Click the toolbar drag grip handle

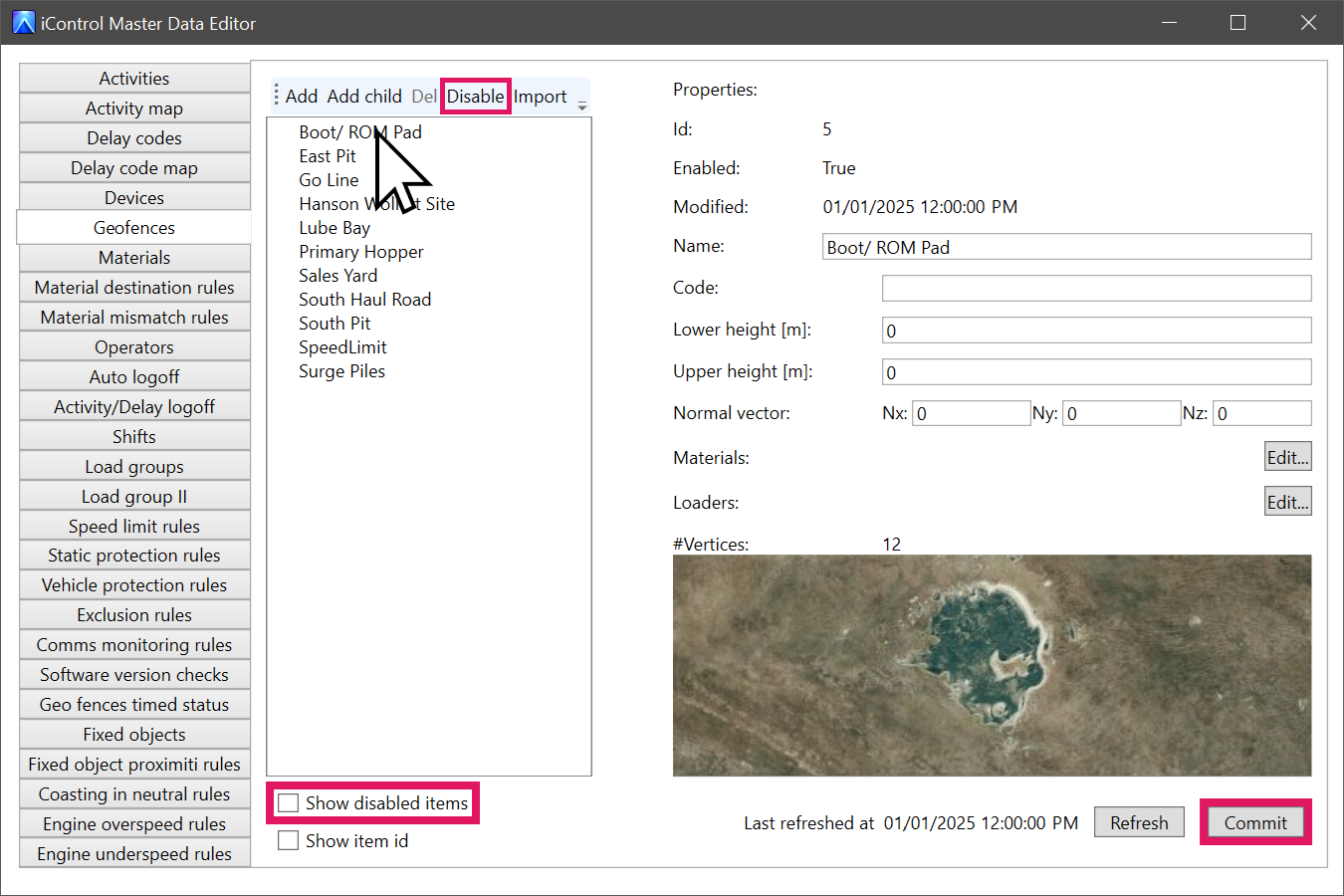click(277, 96)
